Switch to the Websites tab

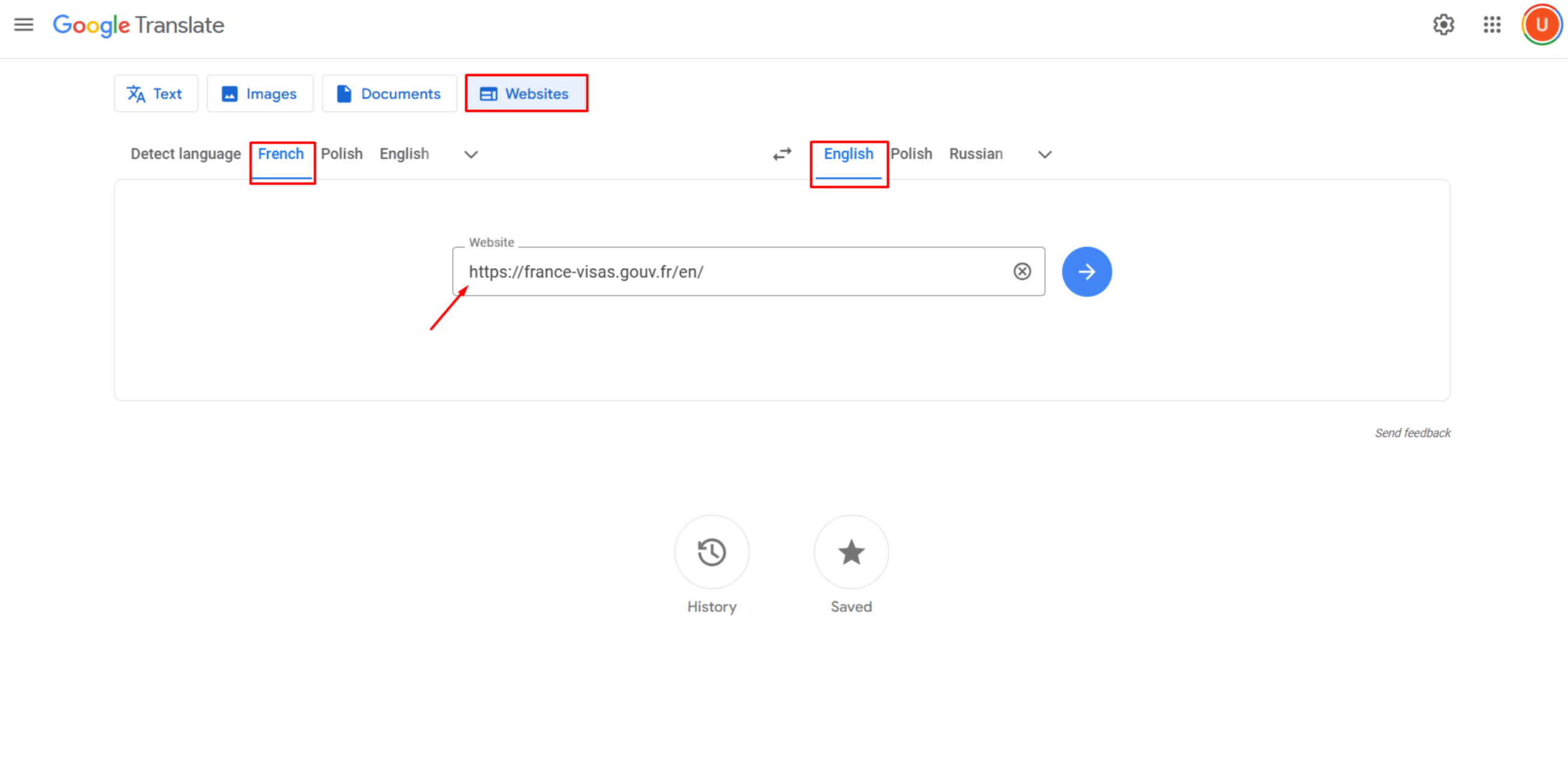click(x=527, y=93)
